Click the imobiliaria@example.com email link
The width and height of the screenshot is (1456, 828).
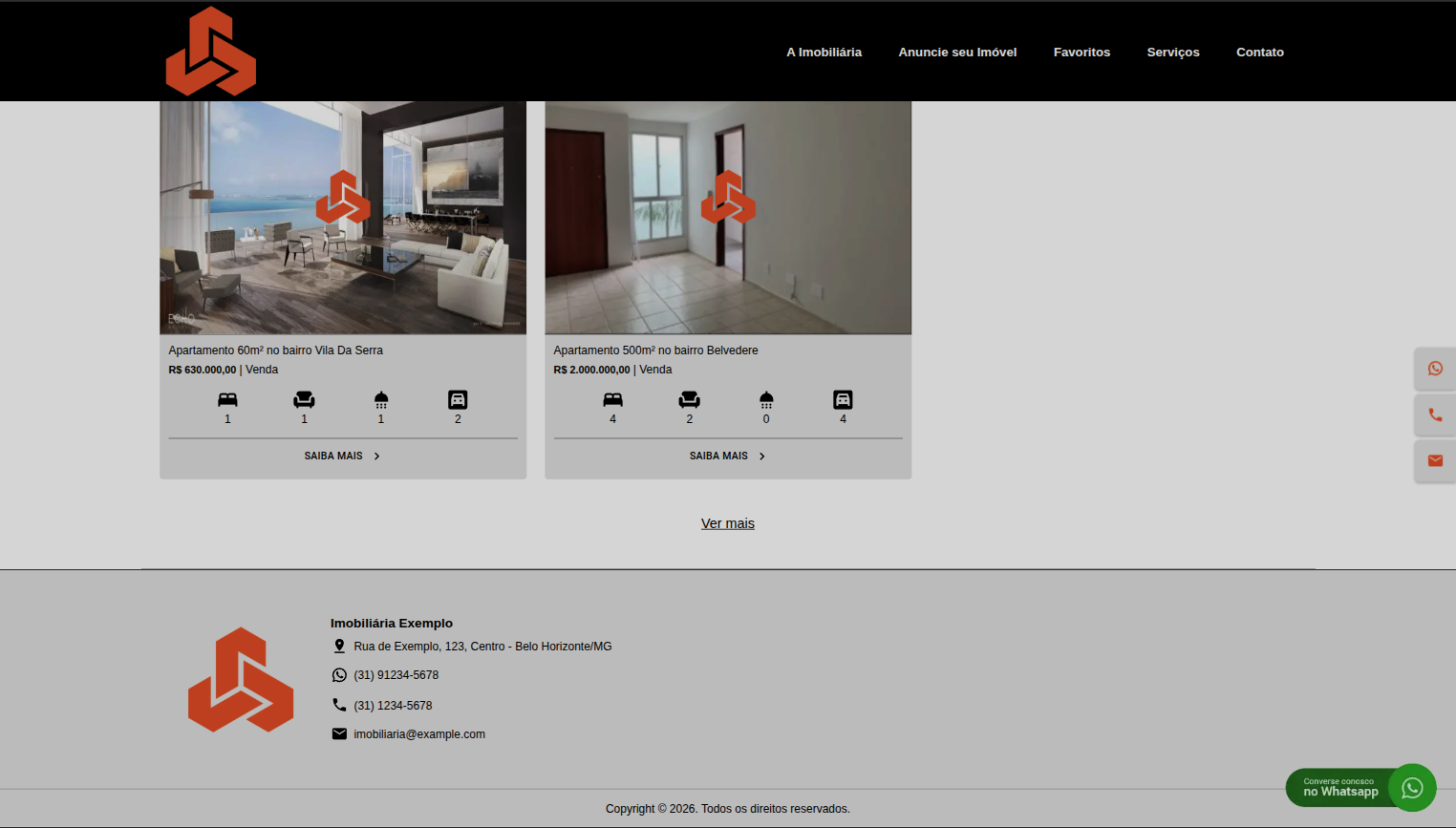point(418,733)
